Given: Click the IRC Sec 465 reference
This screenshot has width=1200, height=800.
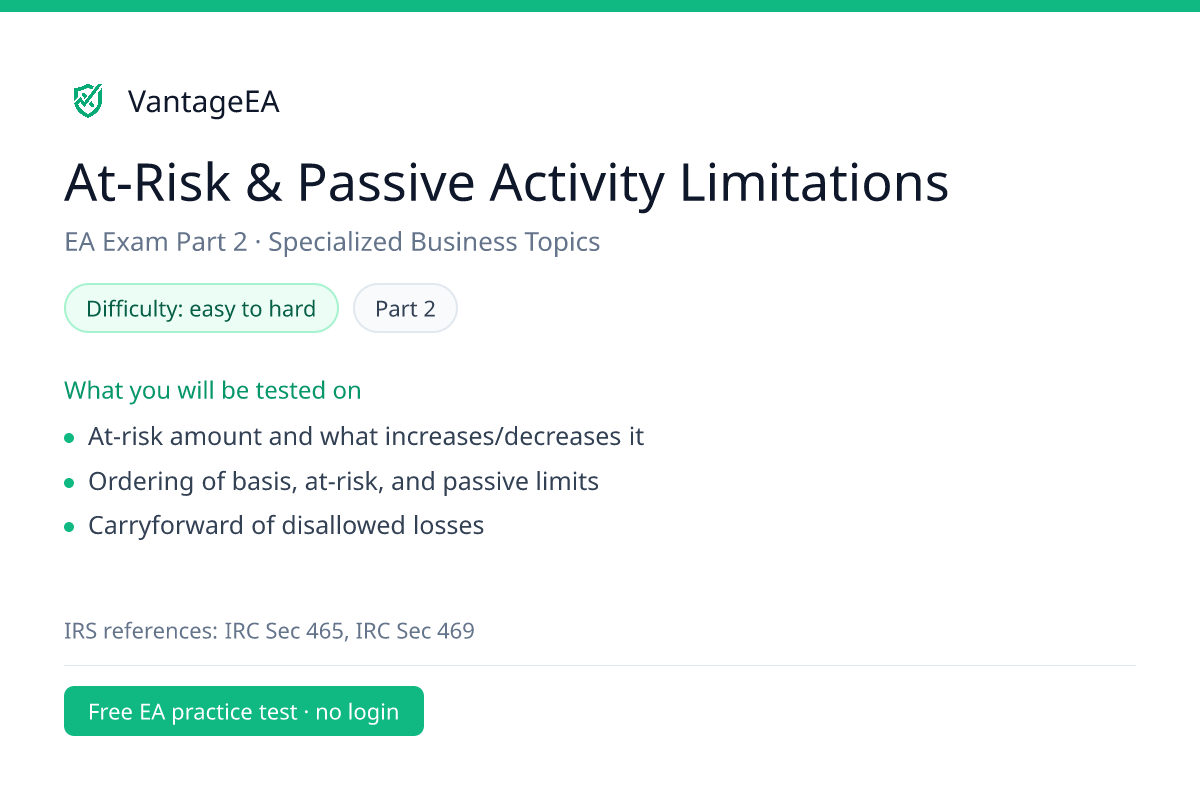Looking at the screenshot, I should [285, 631].
